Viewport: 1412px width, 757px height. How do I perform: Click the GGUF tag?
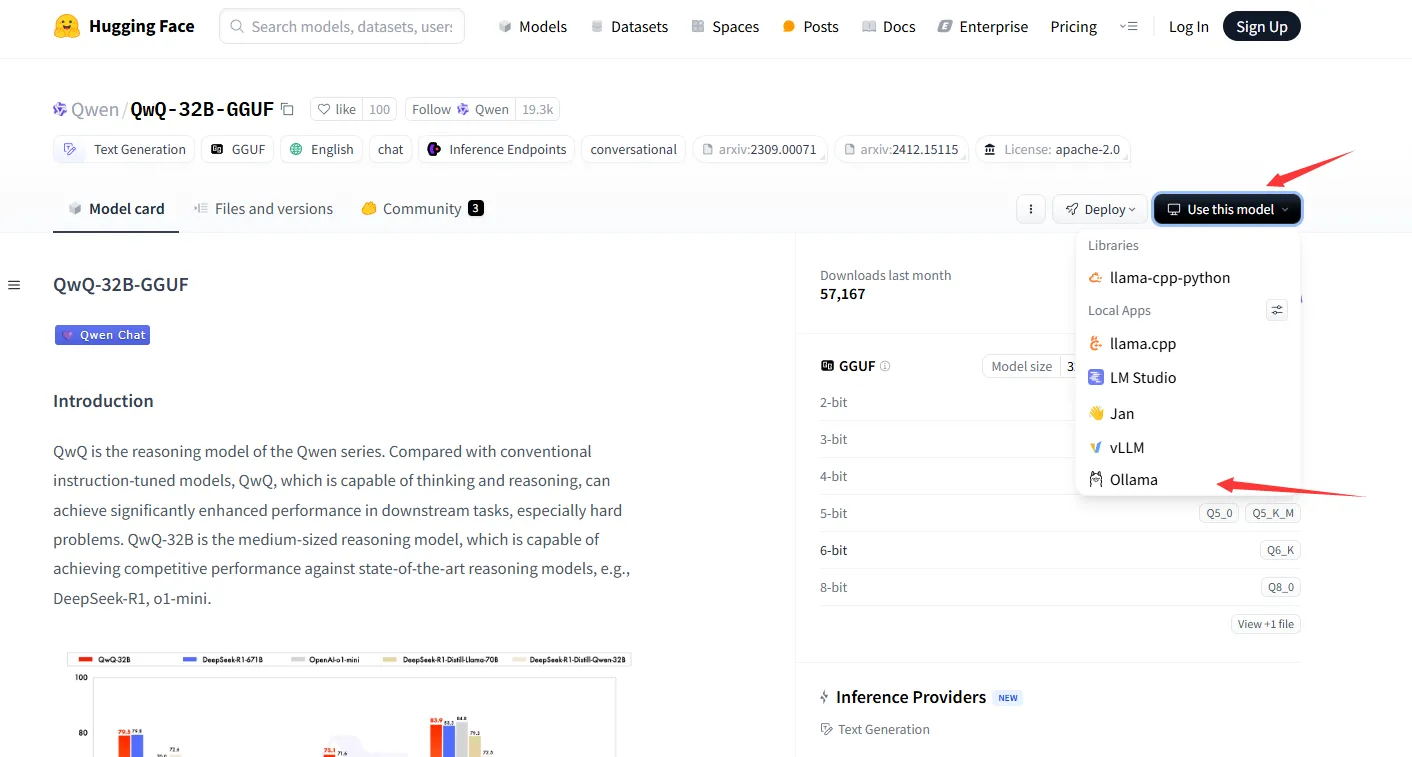237,149
